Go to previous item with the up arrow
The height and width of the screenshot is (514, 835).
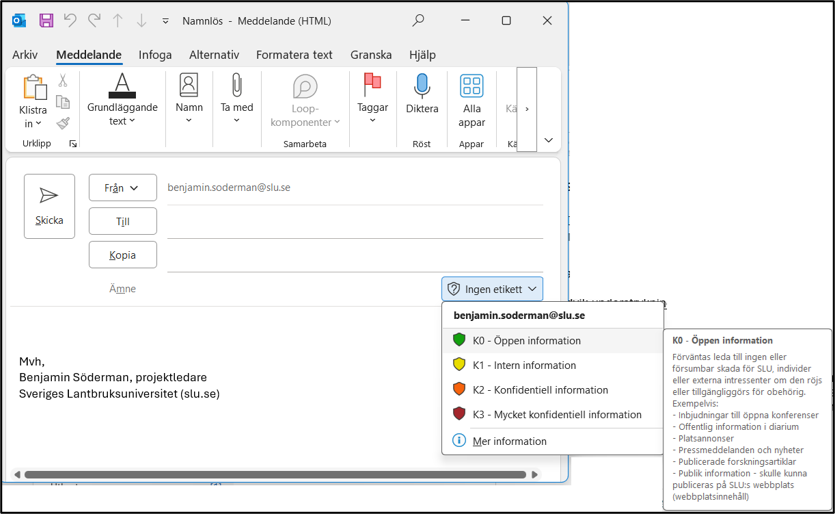(x=118, y=21)
